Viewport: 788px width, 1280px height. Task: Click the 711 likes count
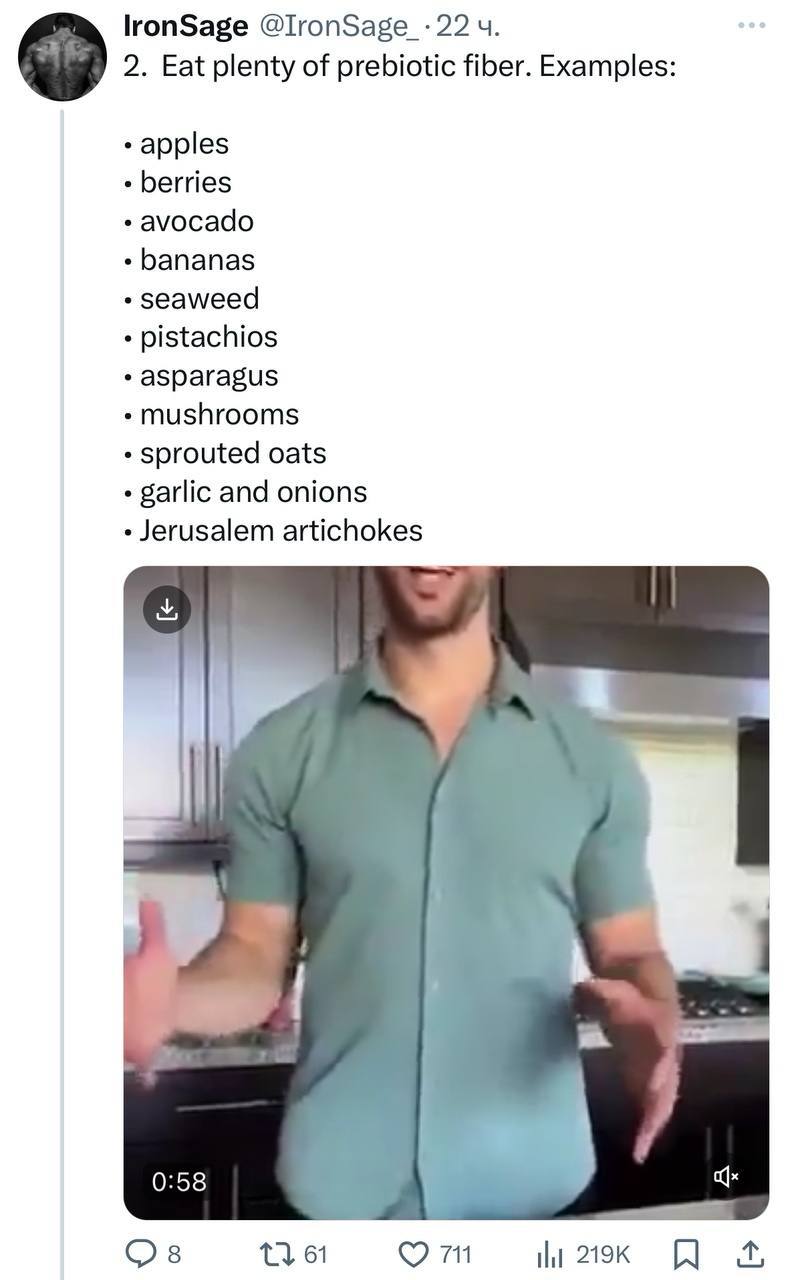(x=455, y=1253)
